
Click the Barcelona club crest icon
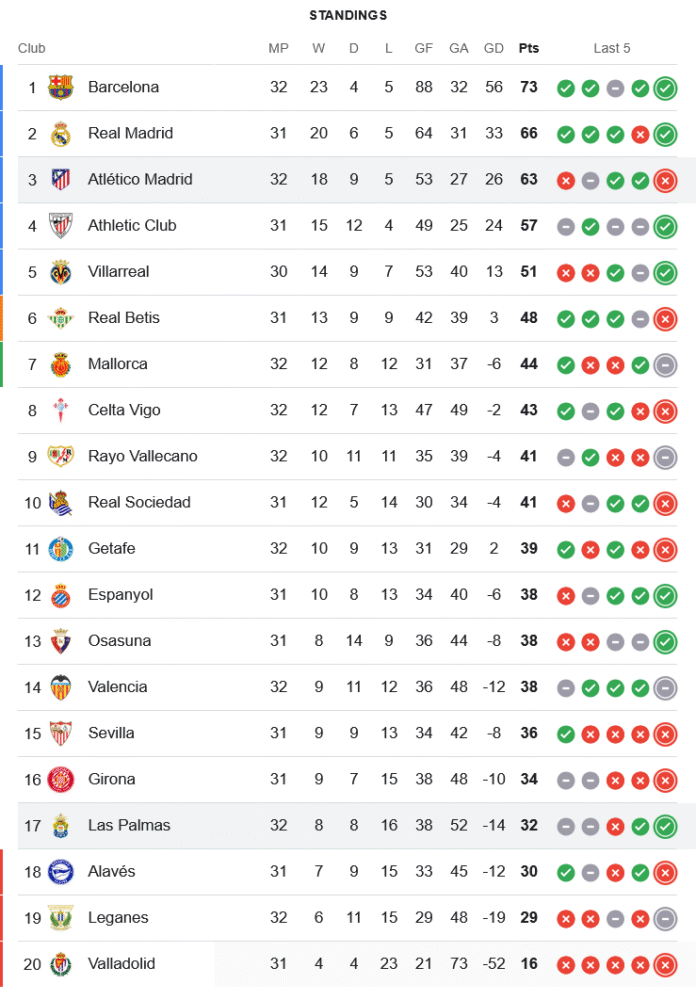[x=61, y=88]
